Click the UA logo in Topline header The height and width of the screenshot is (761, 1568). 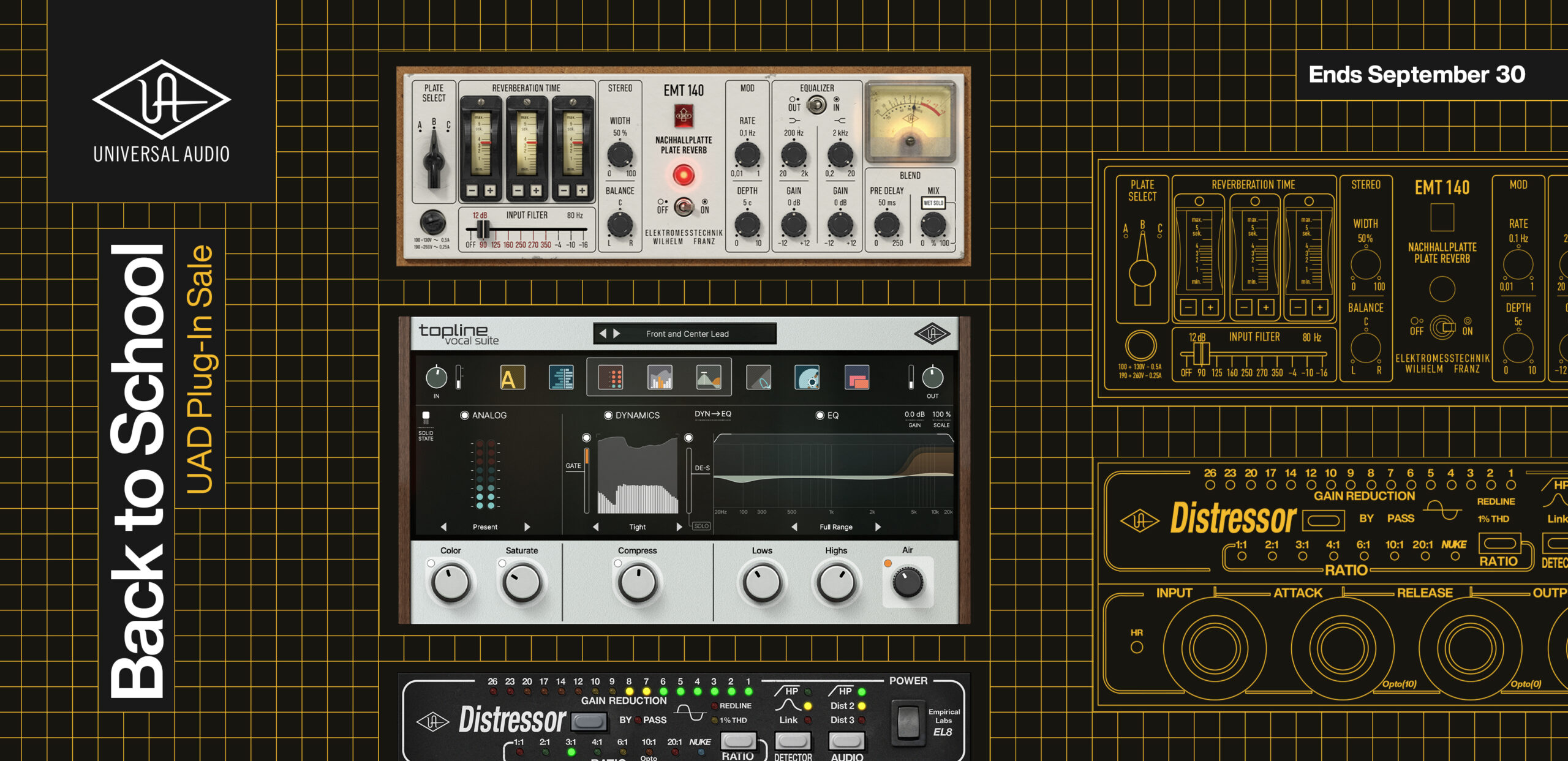click(x=932, y=334)
